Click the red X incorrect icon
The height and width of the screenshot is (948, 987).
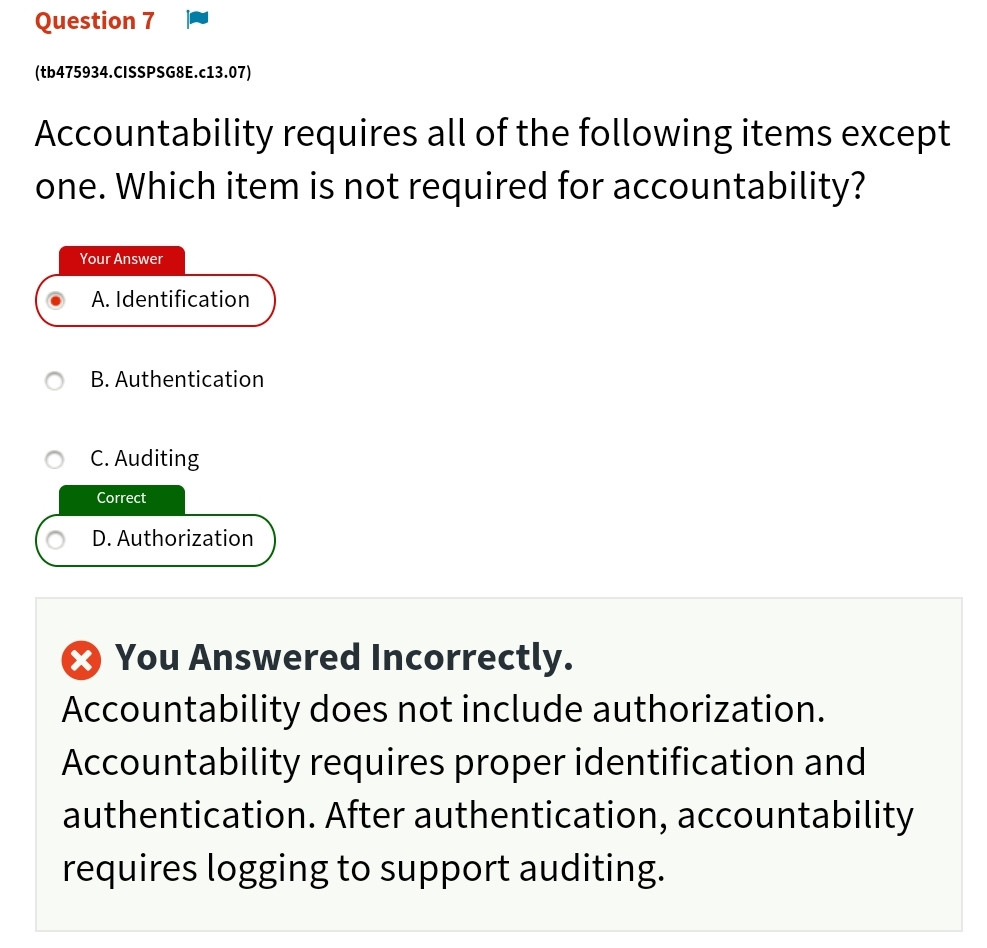(x=81, y=660)
